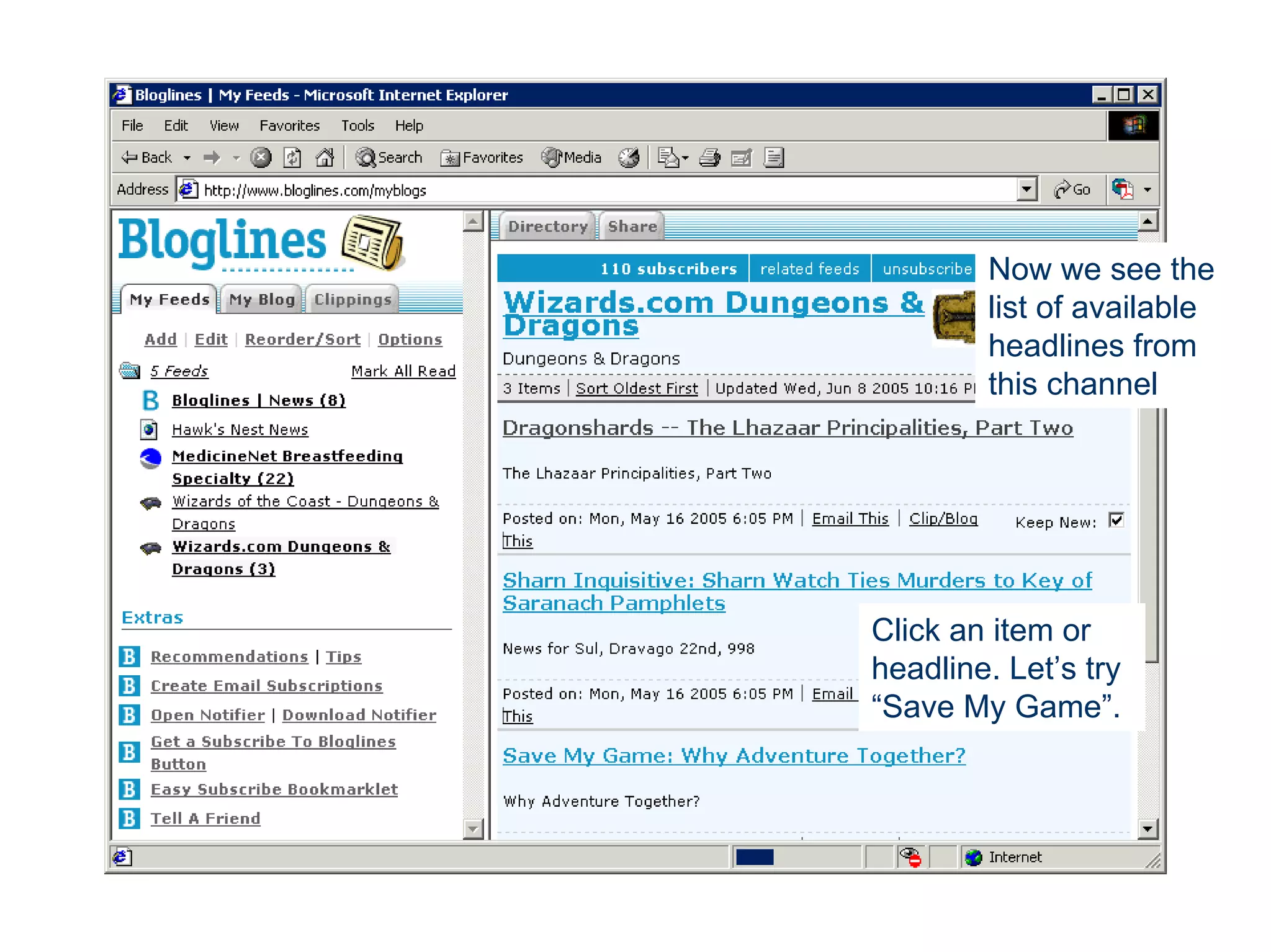
Task: Open the Back button history dropdown
Action: tap(187, 158)
